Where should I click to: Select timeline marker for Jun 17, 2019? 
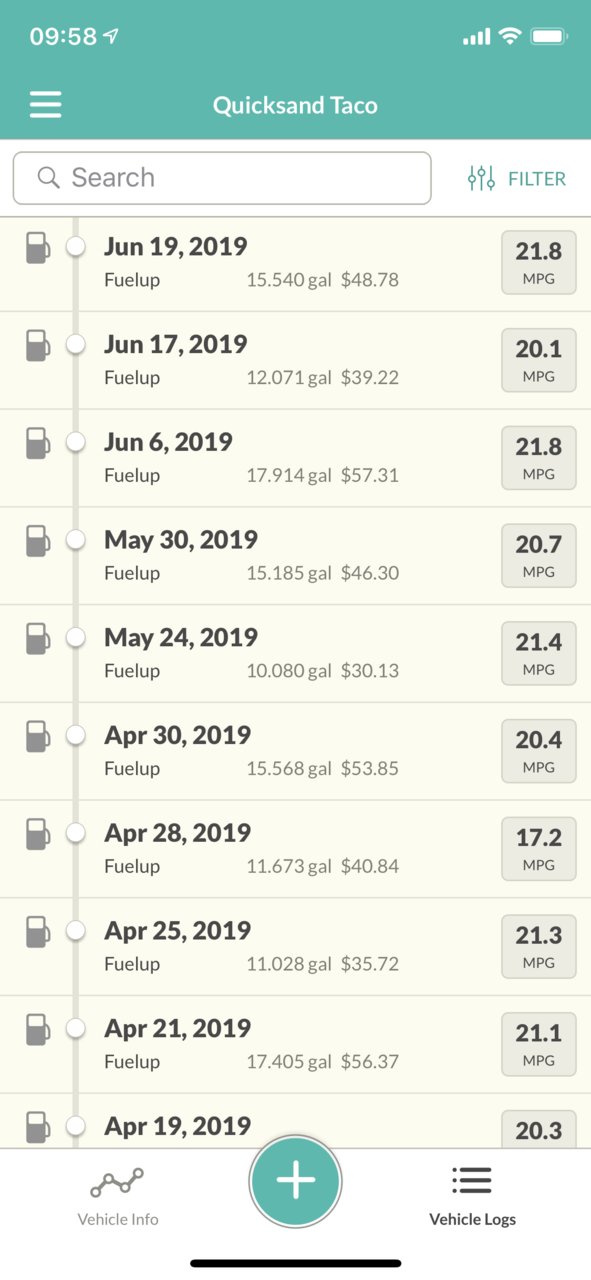coord(75,344)
